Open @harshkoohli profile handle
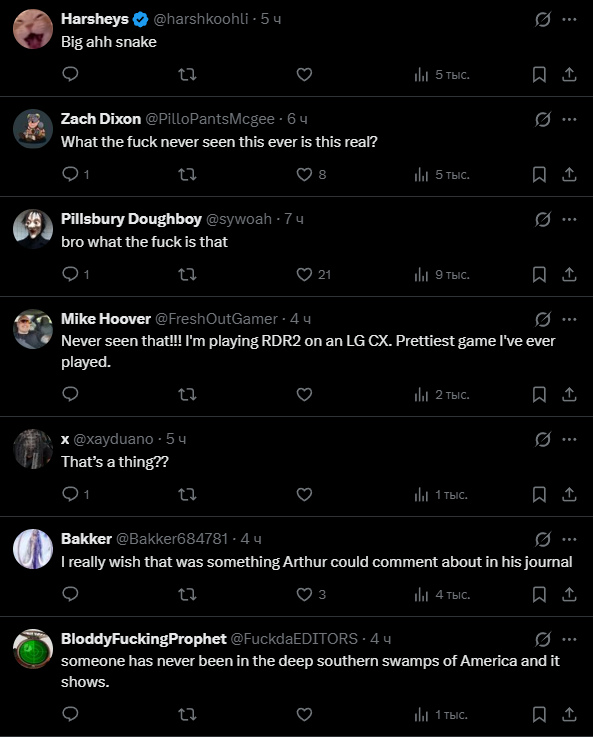 pos(201,19)
